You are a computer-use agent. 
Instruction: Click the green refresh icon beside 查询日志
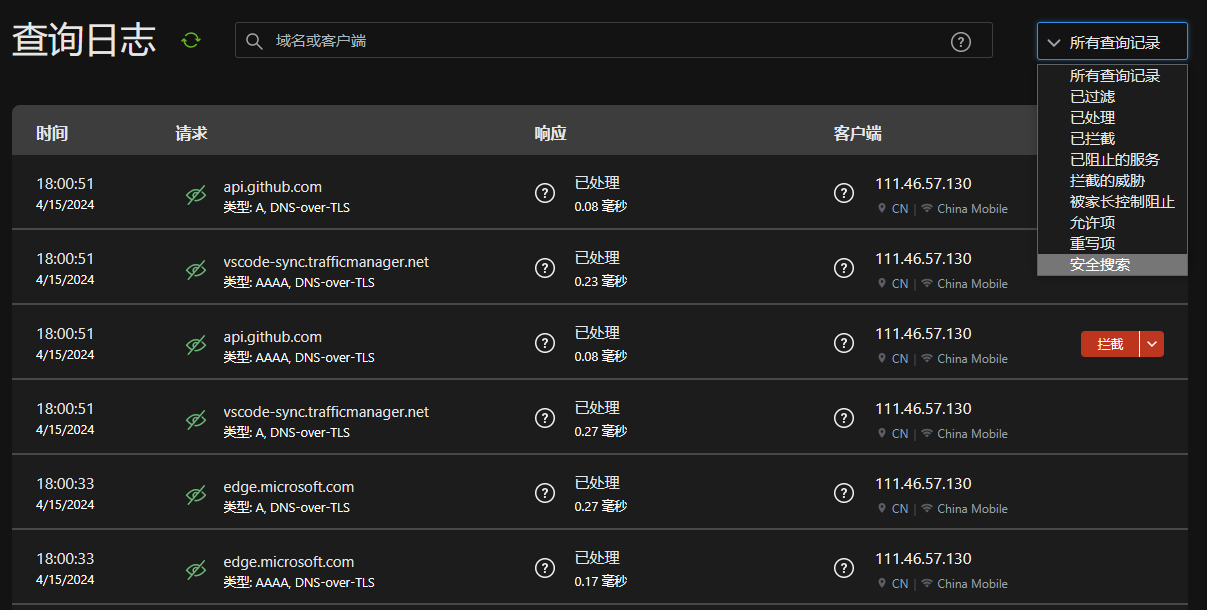pos(191,40)
